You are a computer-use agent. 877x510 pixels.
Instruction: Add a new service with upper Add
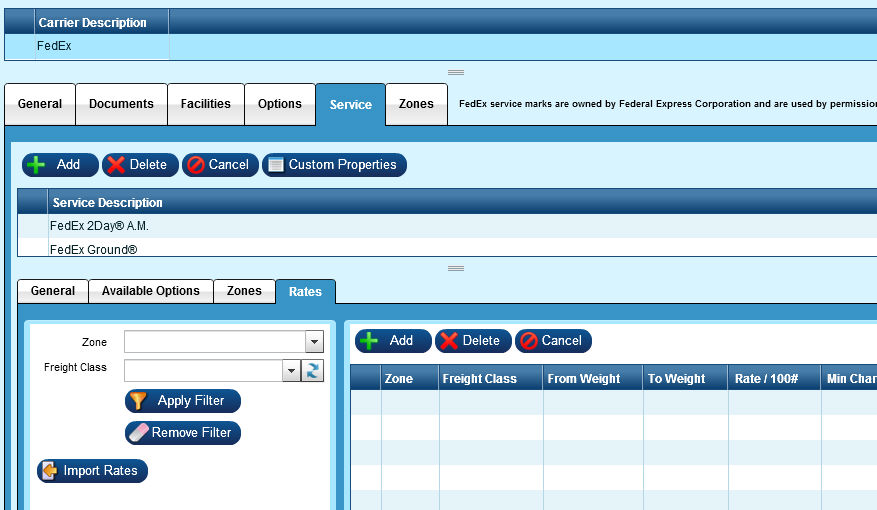pyautogui.click(x=59, y=165)
